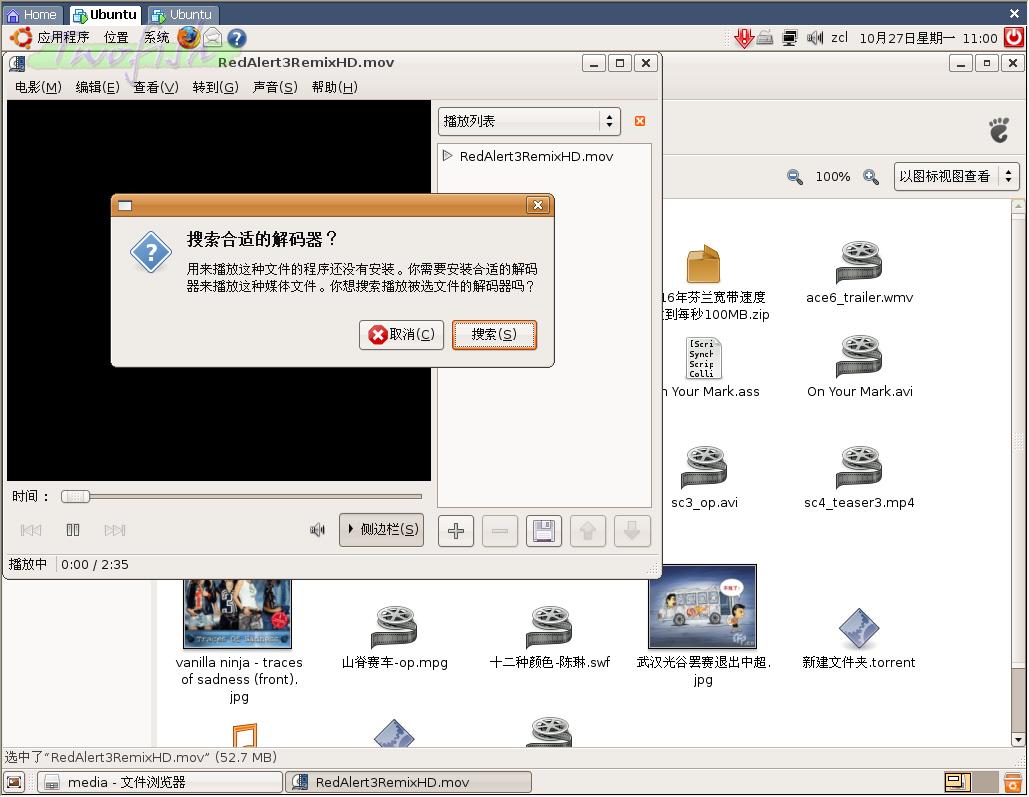Skip to previous track in movie player
Screen dimensions: 1029x797
click(31, 530)
